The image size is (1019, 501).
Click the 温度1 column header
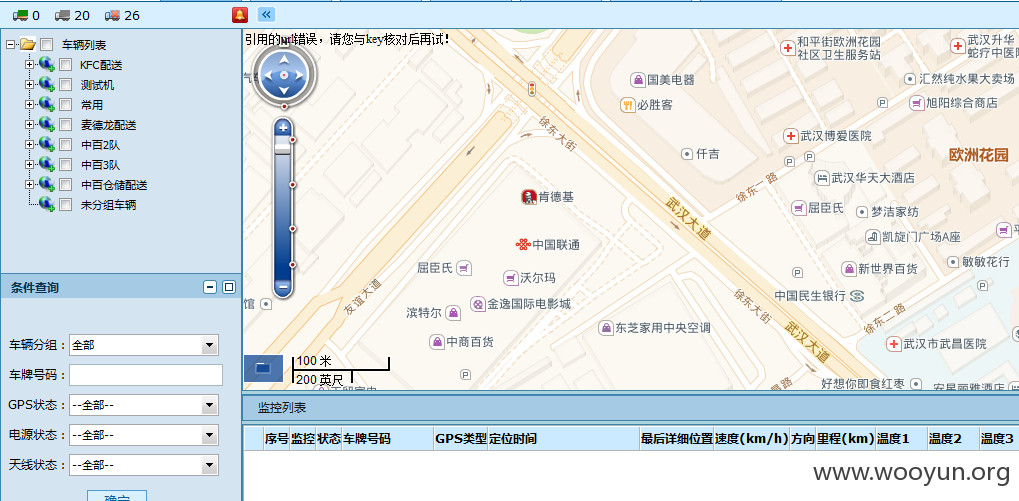[x=901, y=439]
